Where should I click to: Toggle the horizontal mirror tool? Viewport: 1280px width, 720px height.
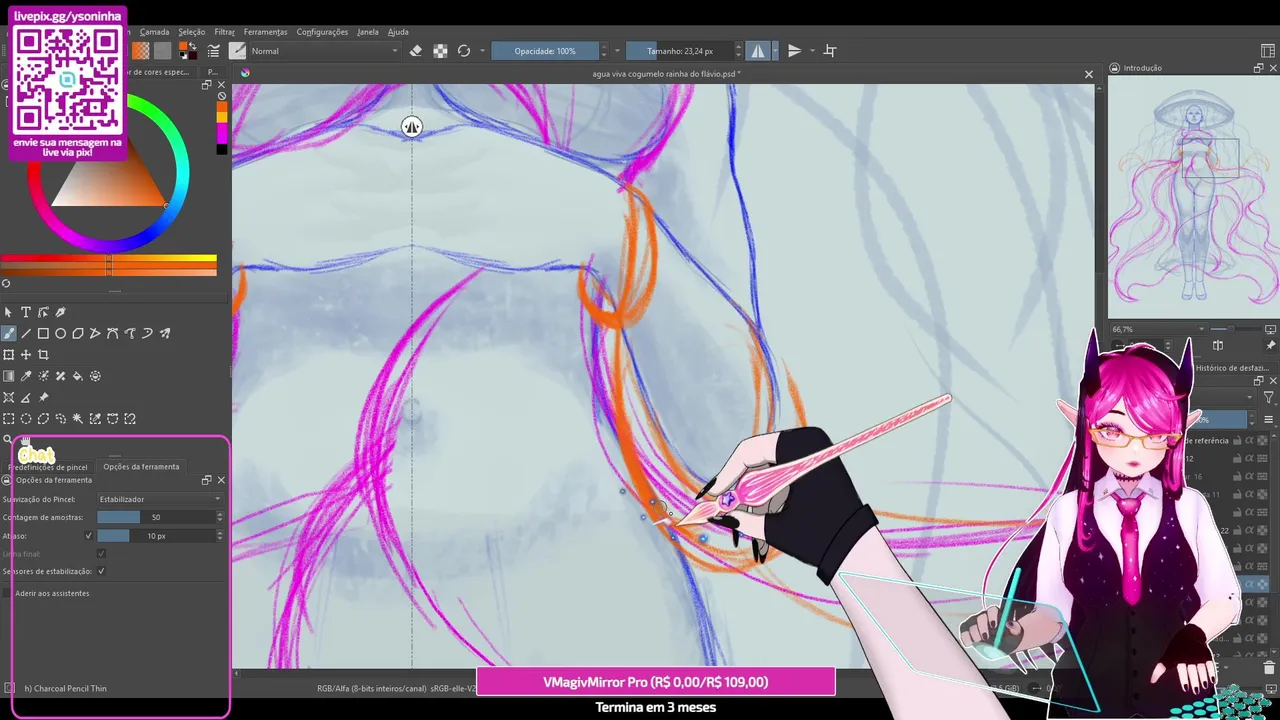pos(758,51)
